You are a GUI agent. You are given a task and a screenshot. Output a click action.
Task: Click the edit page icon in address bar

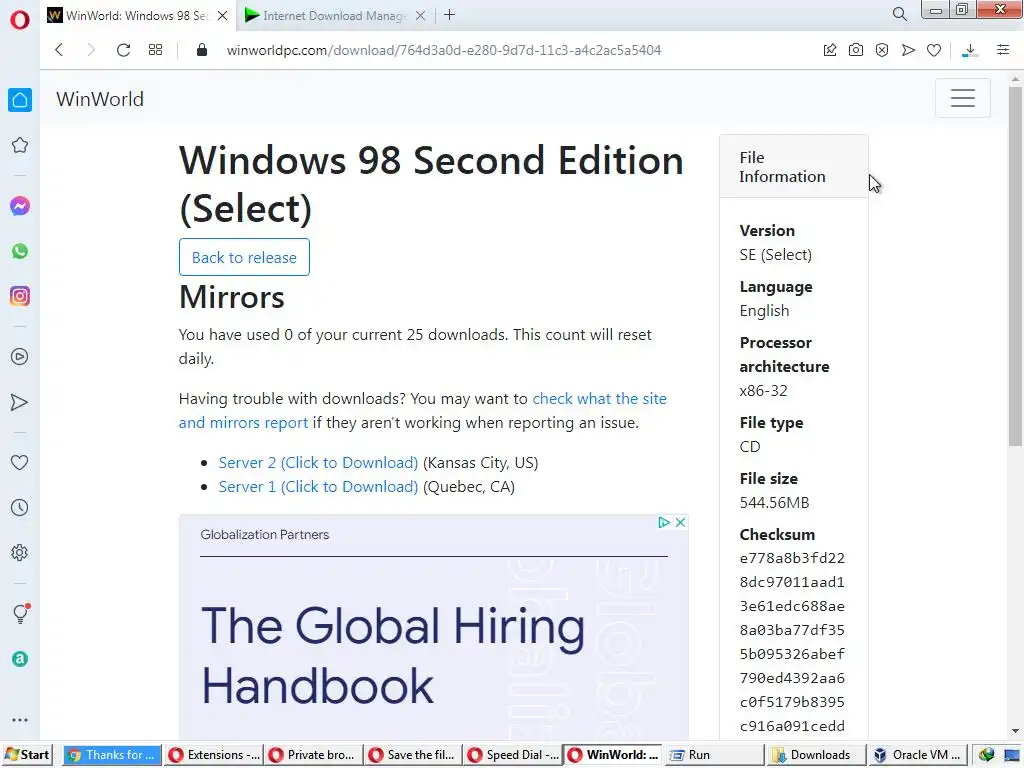click(x=830, y=50)
